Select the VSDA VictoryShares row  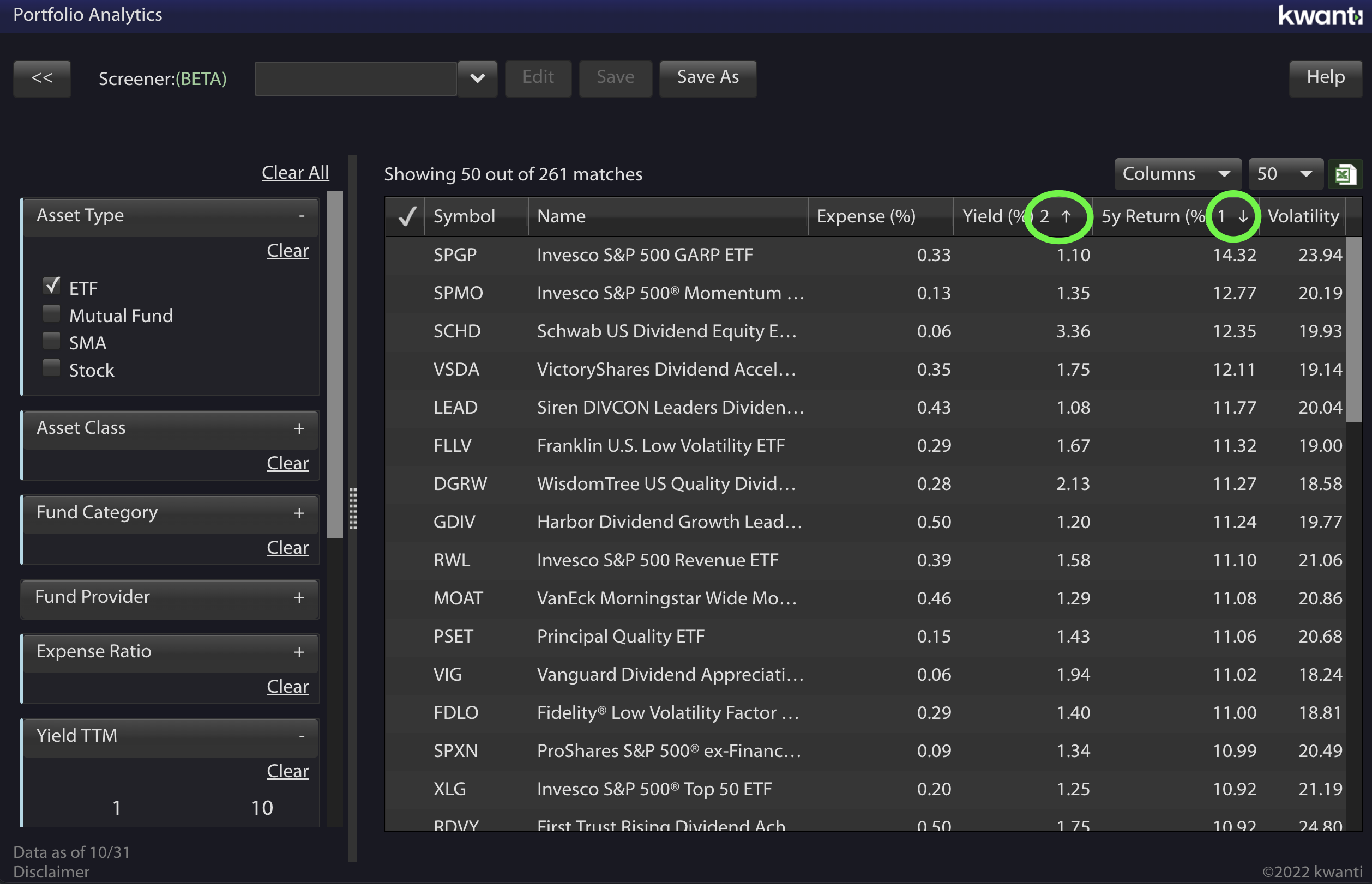click(865, 370)
